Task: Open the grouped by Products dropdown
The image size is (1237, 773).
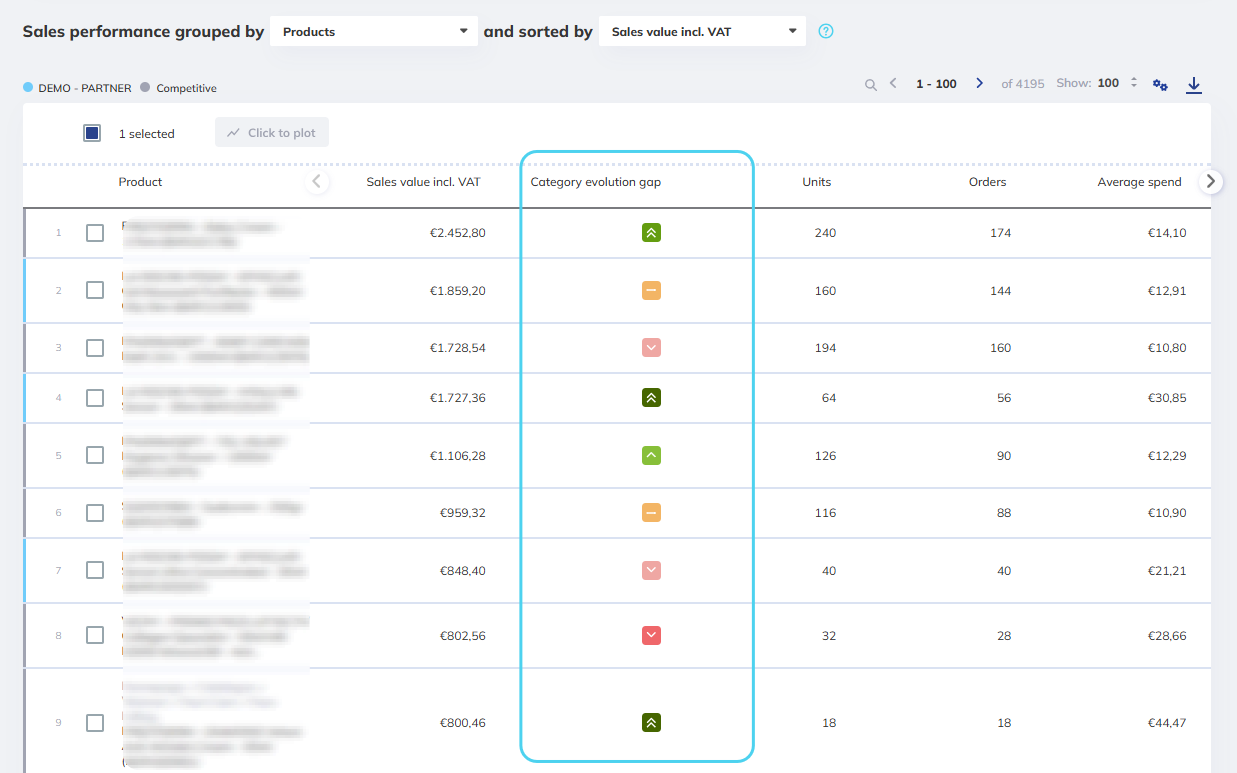Action: click(374, 31)
